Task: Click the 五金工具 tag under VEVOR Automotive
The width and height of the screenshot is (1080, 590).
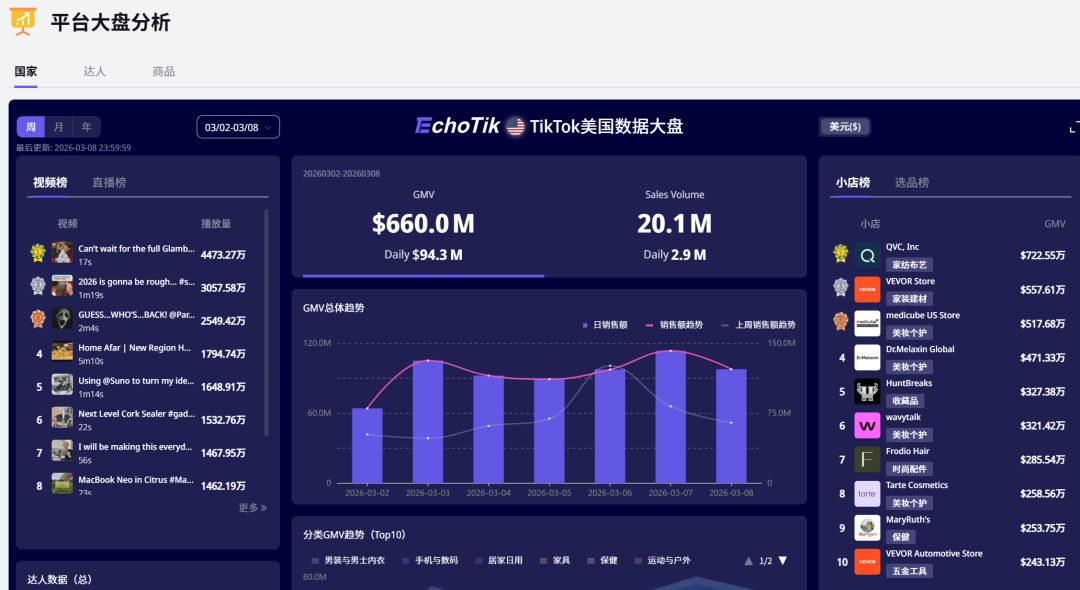Action: (x=909, y=571)
